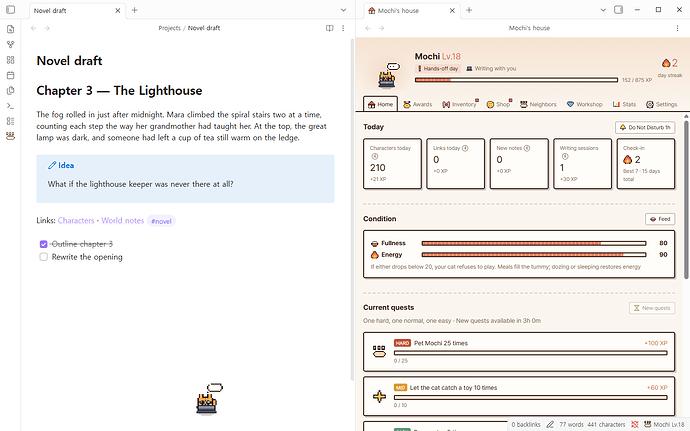The height and width of the screenshot is (431, 690).
Task: Go back in Mochi's house pane
Action: pyautogui.click(x=368, y=28)
